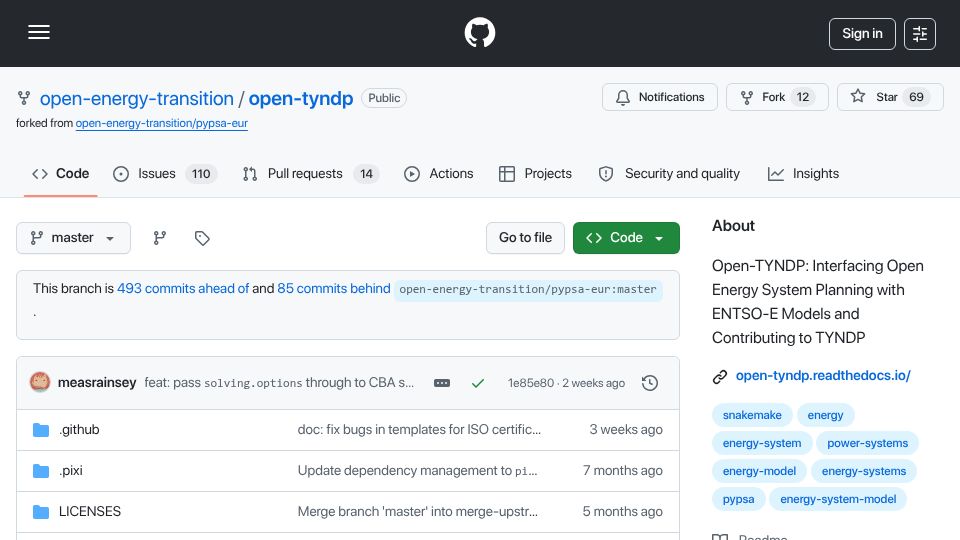Select the energy-system-model topic tag
The height and width of the screenshot is (540, 960).
(x=838, y=499)
